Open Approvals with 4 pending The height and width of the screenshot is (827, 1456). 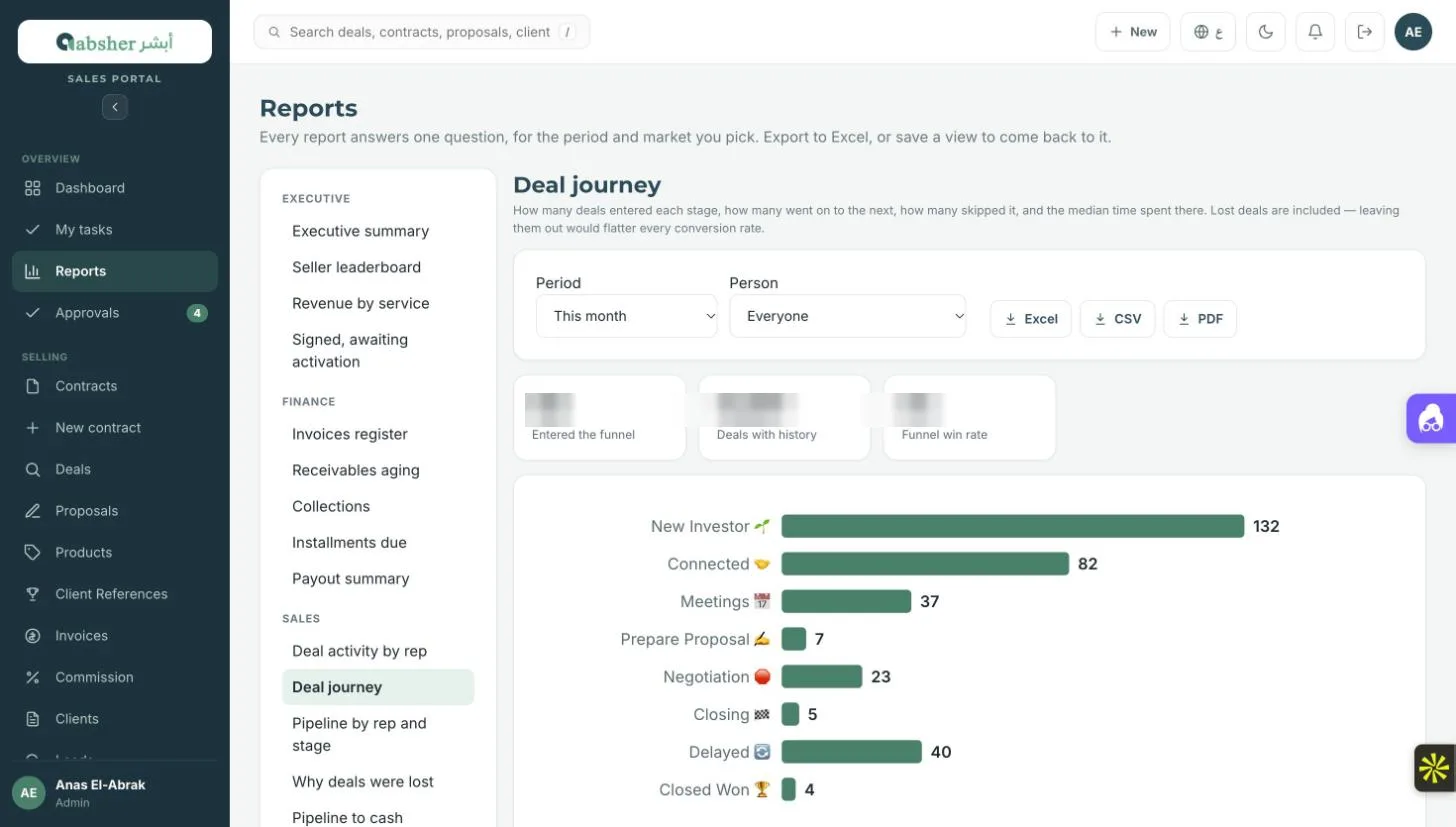click(x=115, y=313)
